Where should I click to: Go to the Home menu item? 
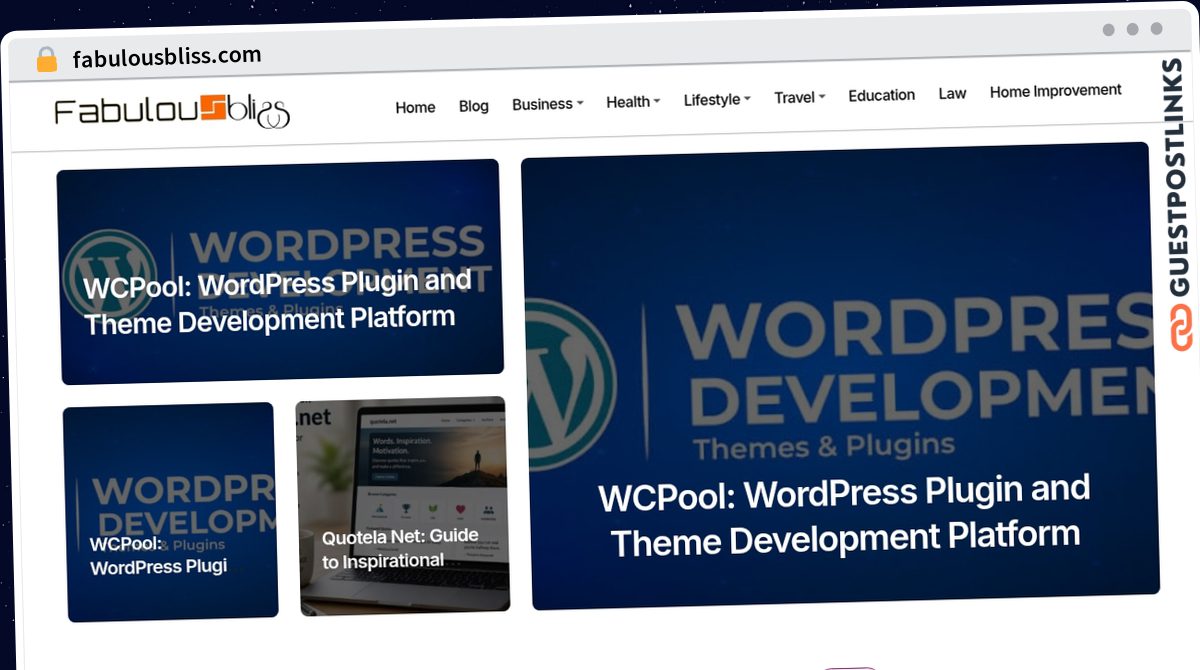(x=415, y=107)
